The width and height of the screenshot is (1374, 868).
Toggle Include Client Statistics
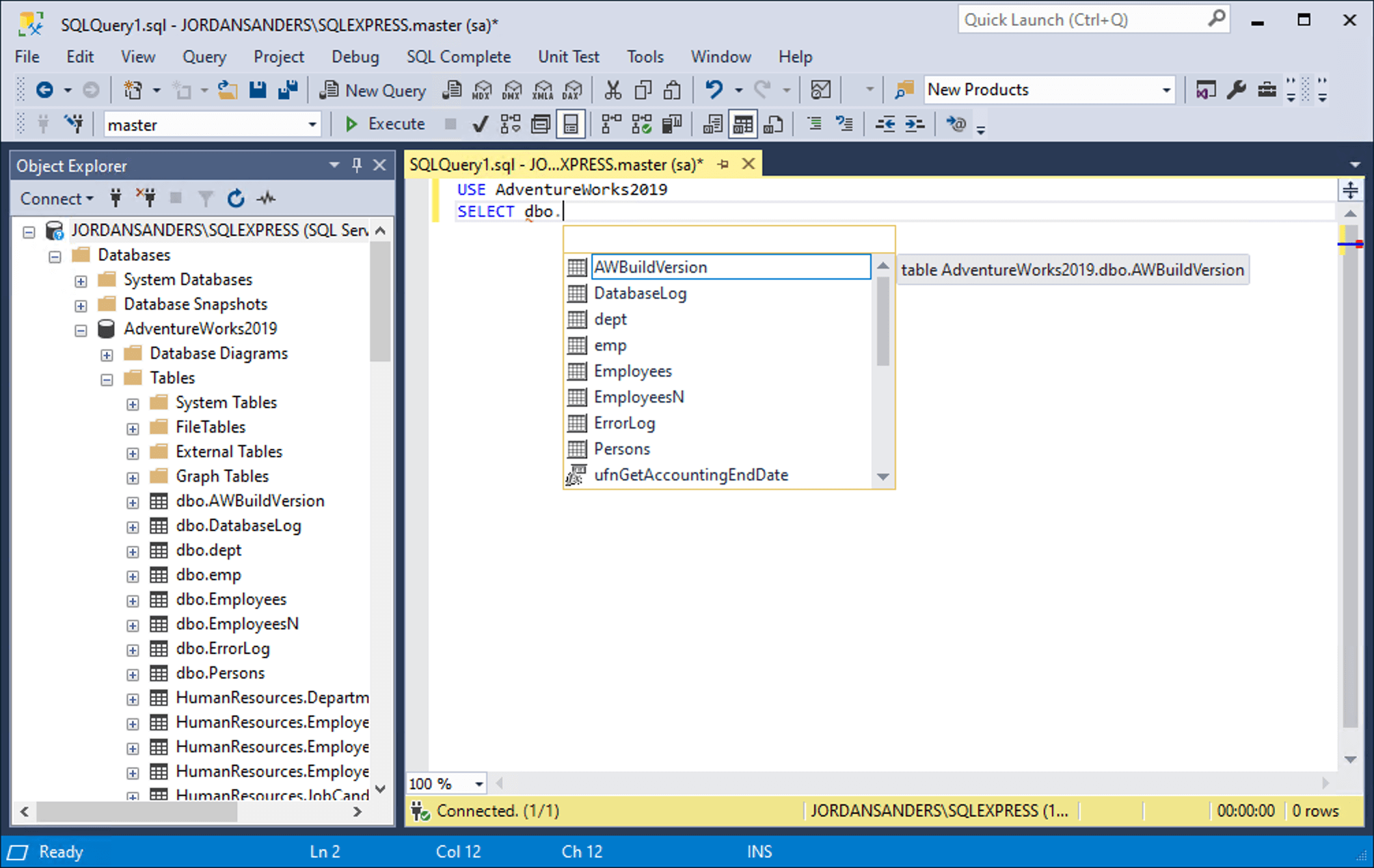[672, 124]
